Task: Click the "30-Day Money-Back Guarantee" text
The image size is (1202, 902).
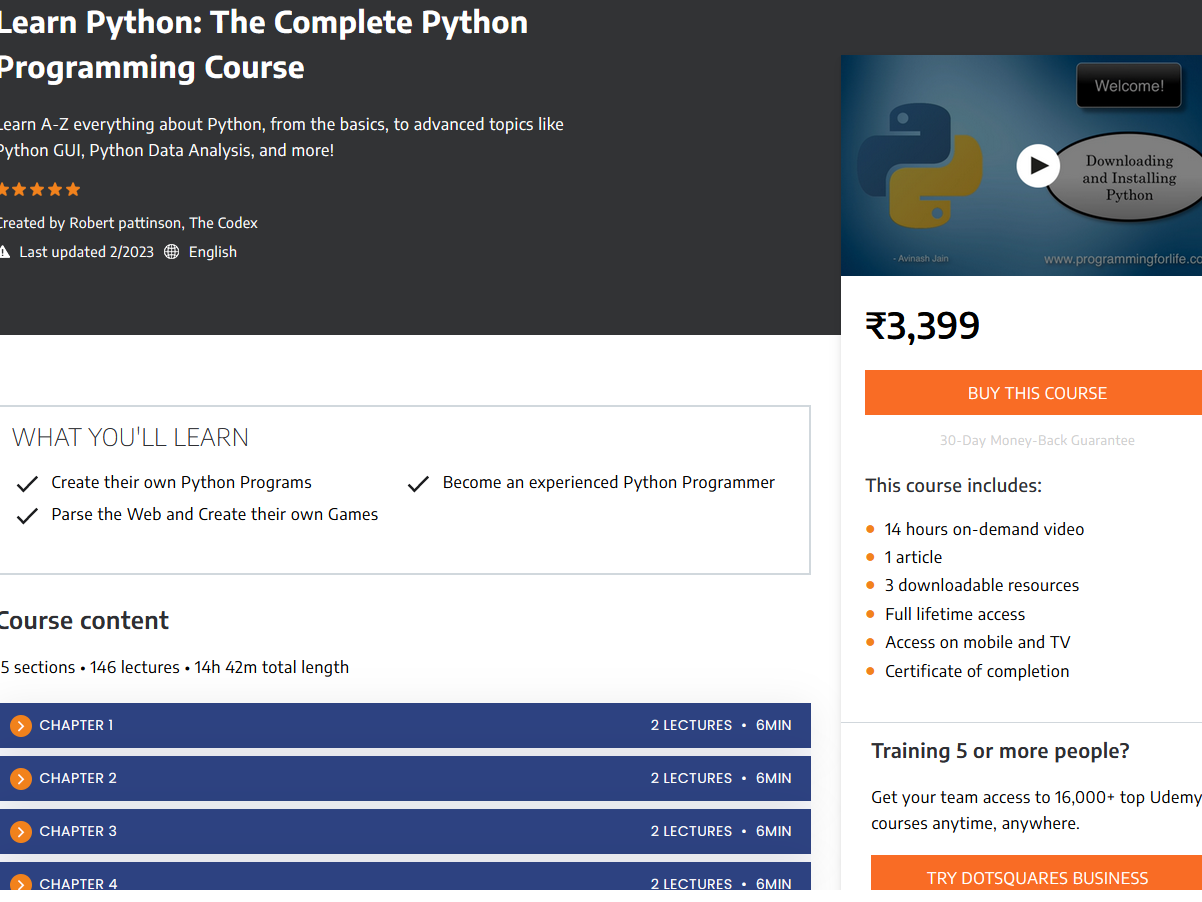Action: [x=1037, y=440]
